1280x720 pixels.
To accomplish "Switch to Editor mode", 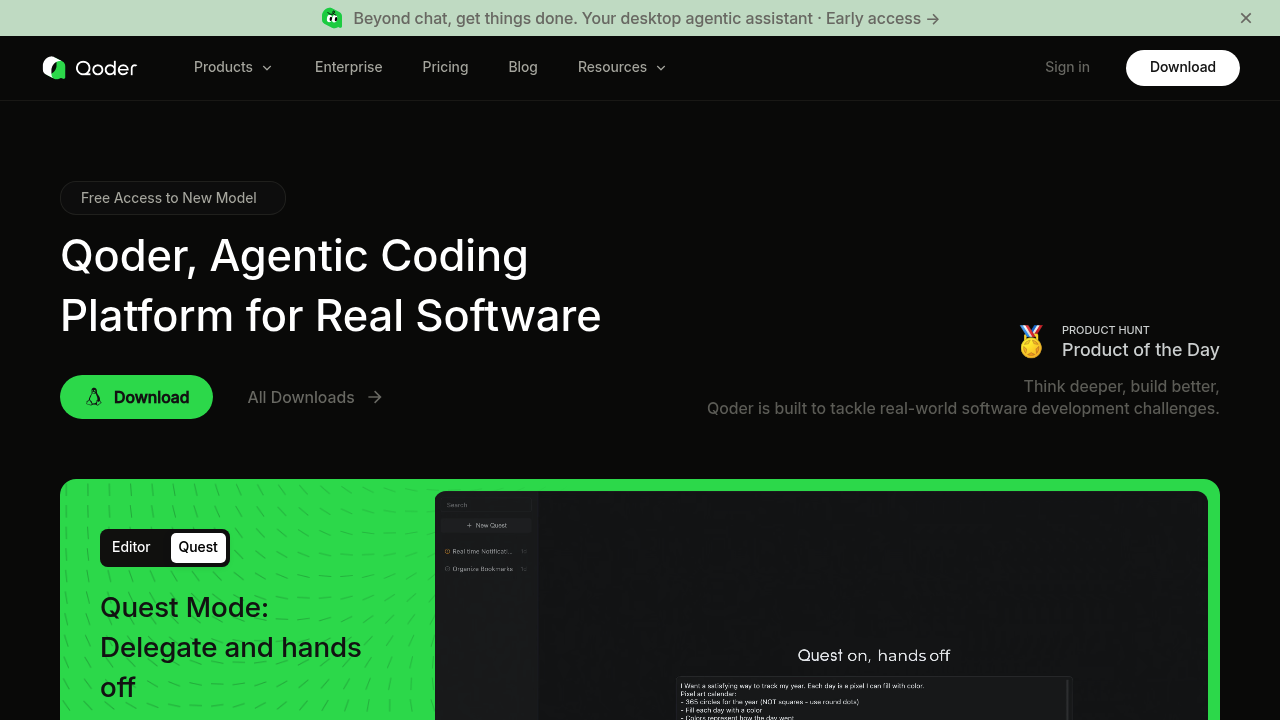I will pos(131,547).
